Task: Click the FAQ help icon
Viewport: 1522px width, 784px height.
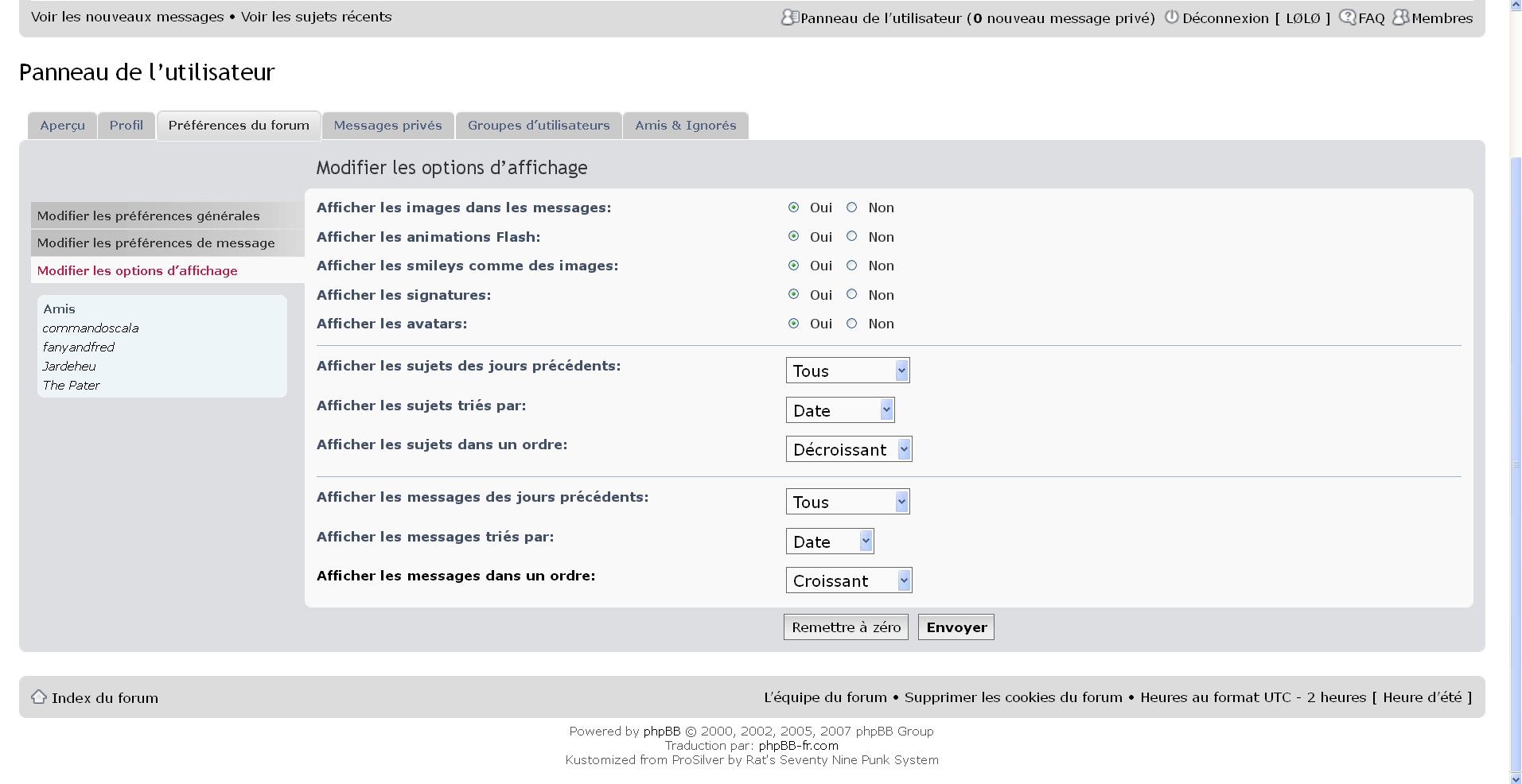Action: [x=1347, y=17]
